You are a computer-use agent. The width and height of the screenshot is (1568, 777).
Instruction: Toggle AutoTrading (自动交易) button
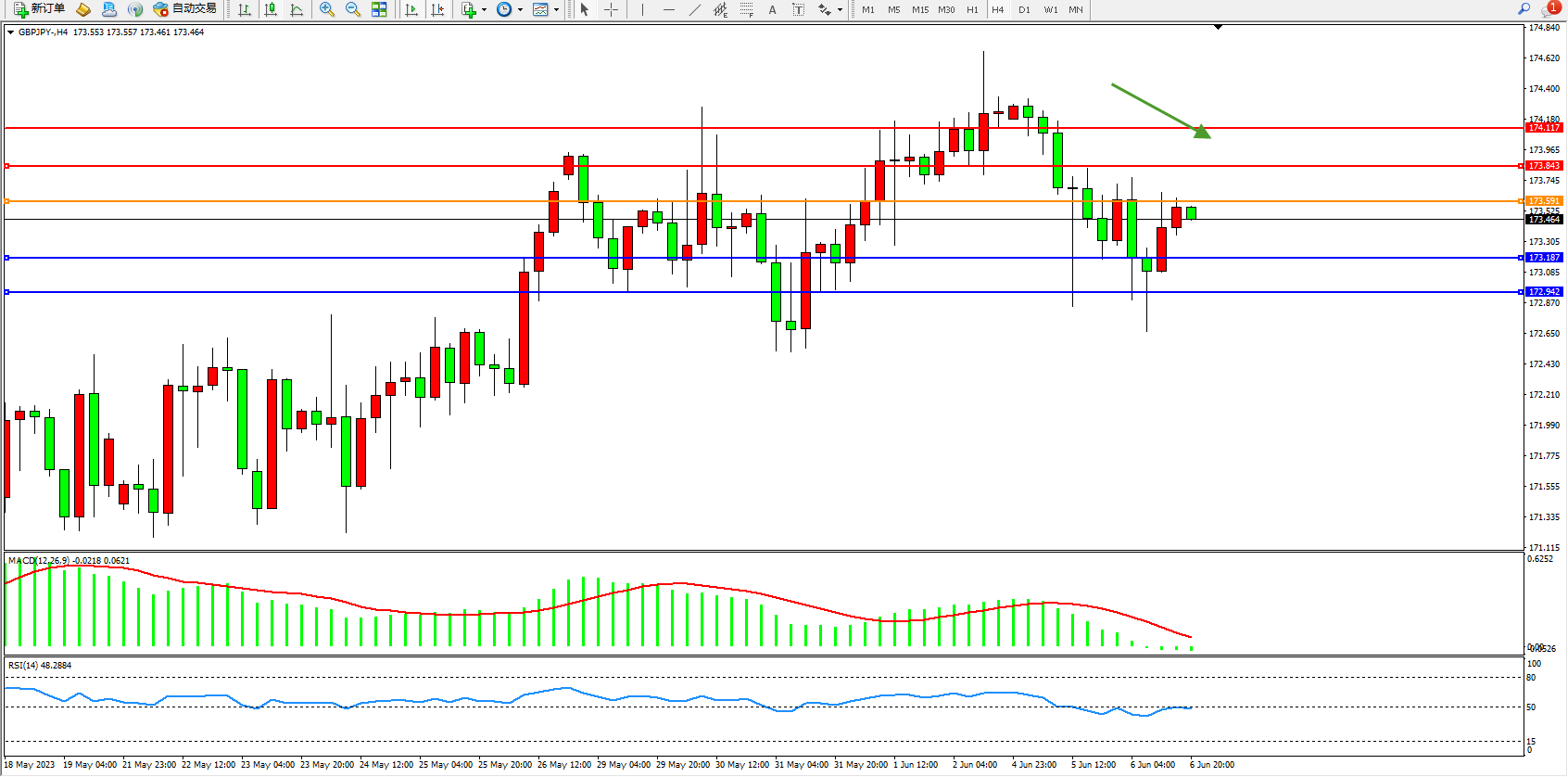(184, 9)
